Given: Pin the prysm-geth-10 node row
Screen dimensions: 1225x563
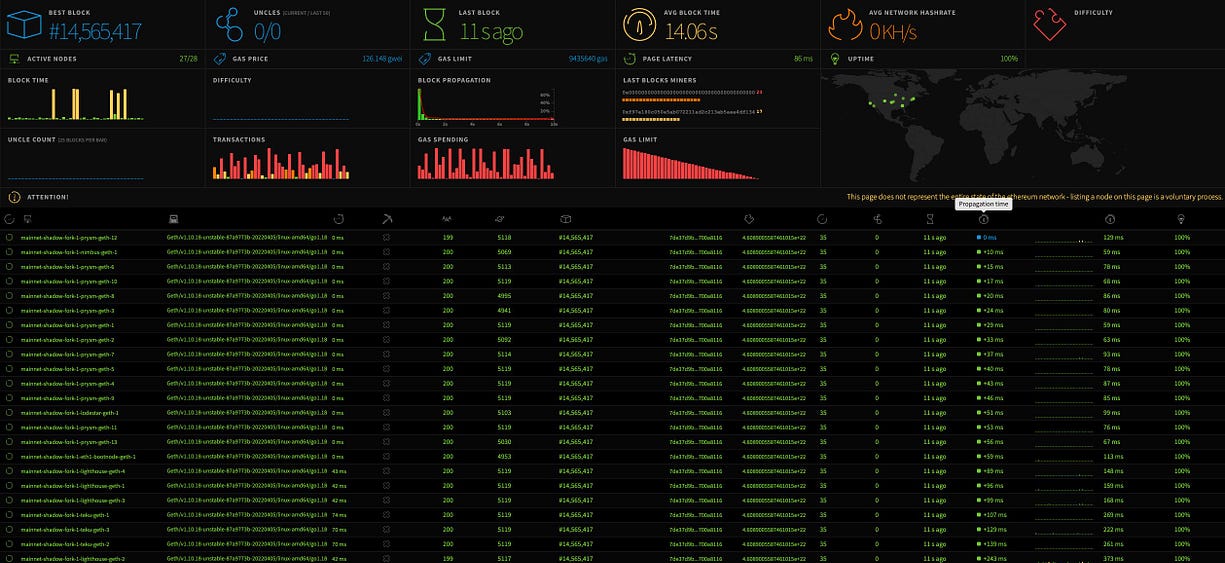Looking at the screenshot, I should [x=9, y=281].
